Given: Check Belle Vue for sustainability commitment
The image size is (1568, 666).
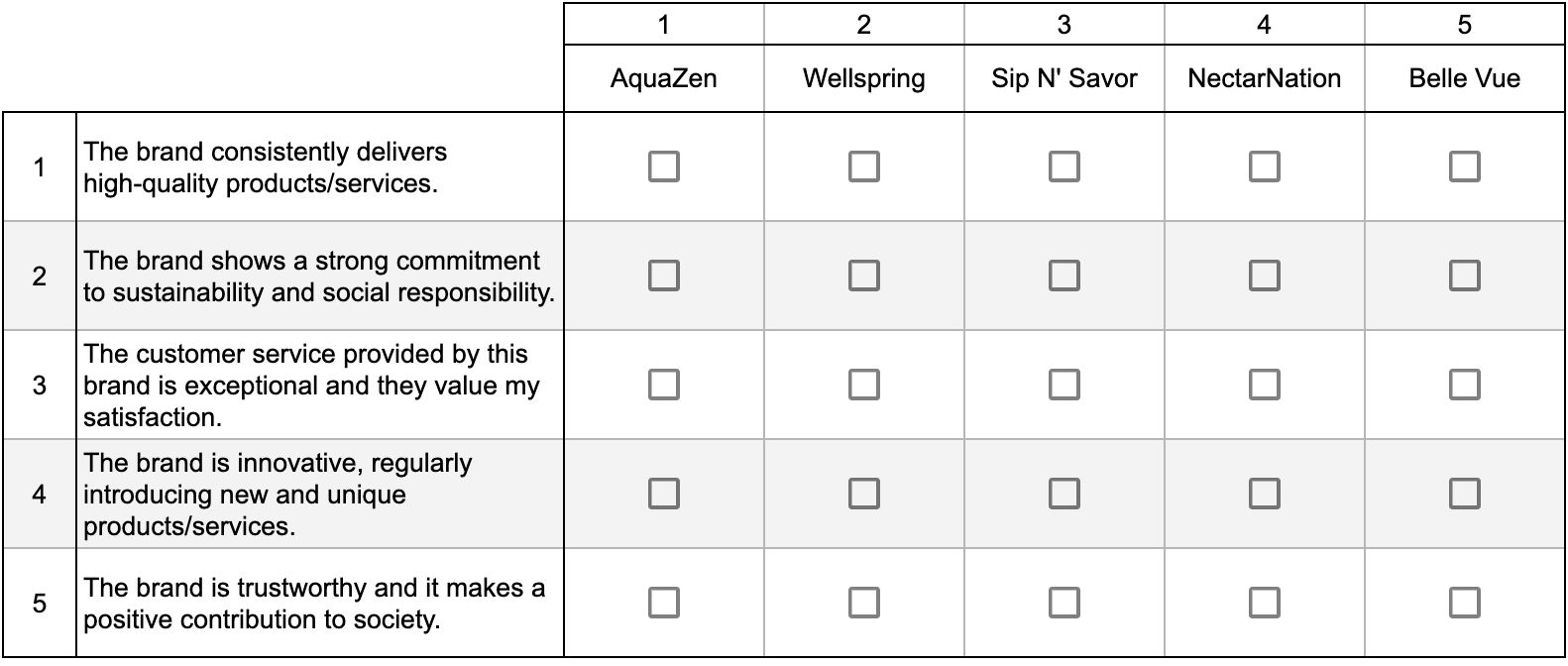Looking at the screenshot, I should pyautogui.click(x=1464, y=276).
